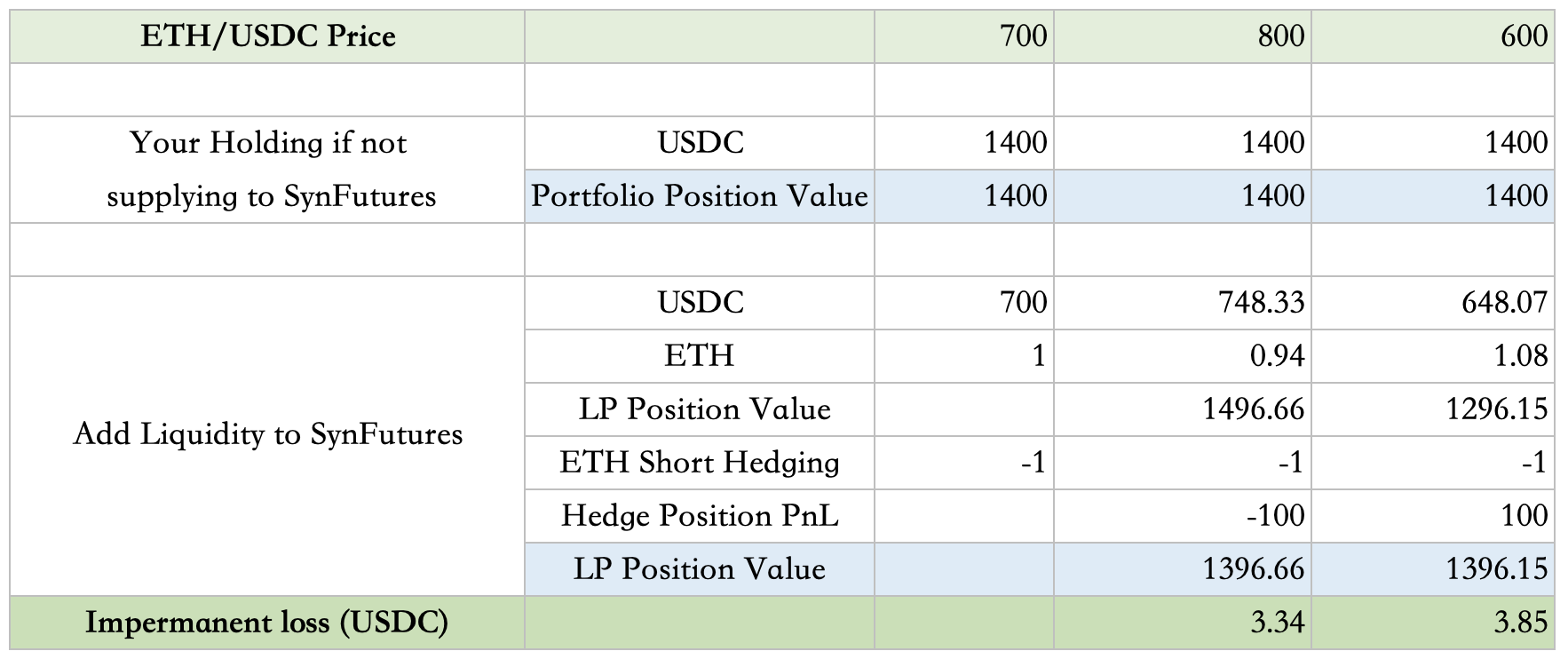Screen dimensions: 1568x659
Task: Click the 700 price column header
Action: coord(964,36)
